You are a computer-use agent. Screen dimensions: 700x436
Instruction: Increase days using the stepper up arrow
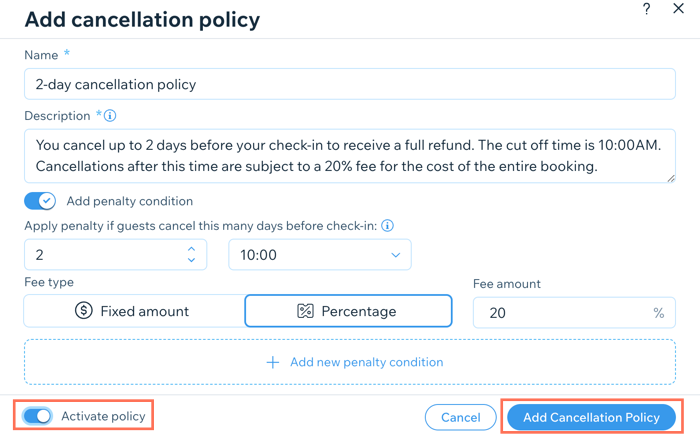pyautogui.click(x=192, y=249)
